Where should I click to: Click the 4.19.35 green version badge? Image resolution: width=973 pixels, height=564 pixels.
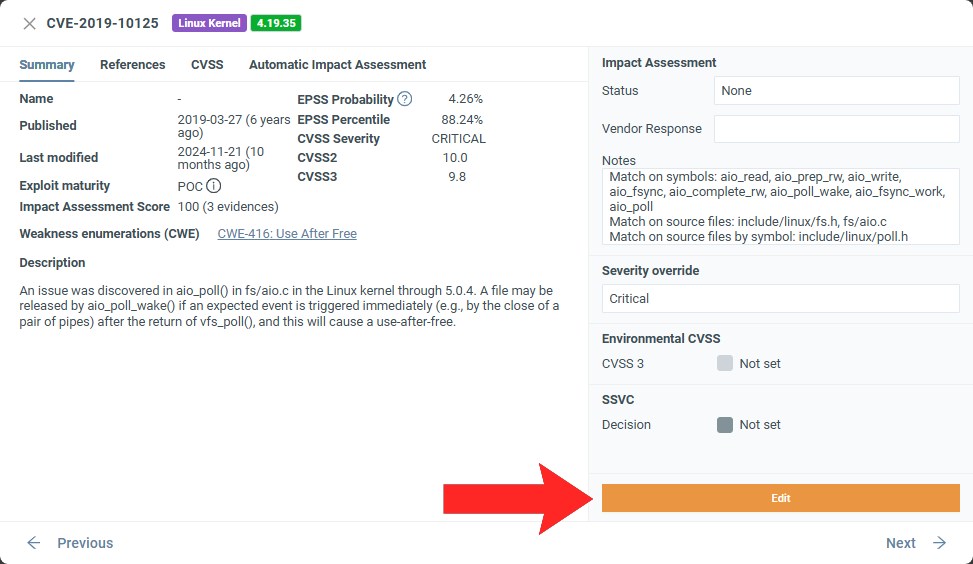pos(276,23)
